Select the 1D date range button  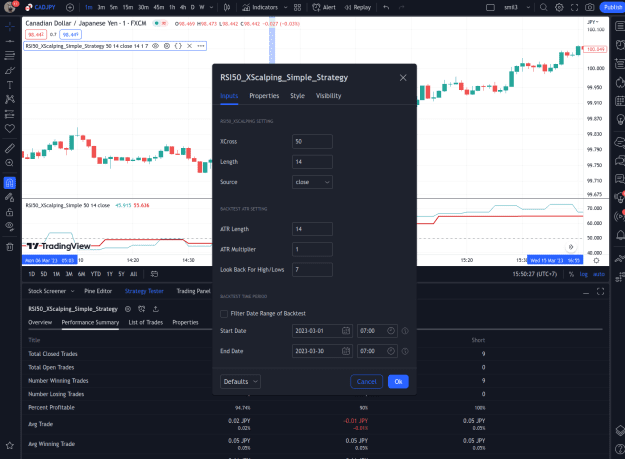32,274
